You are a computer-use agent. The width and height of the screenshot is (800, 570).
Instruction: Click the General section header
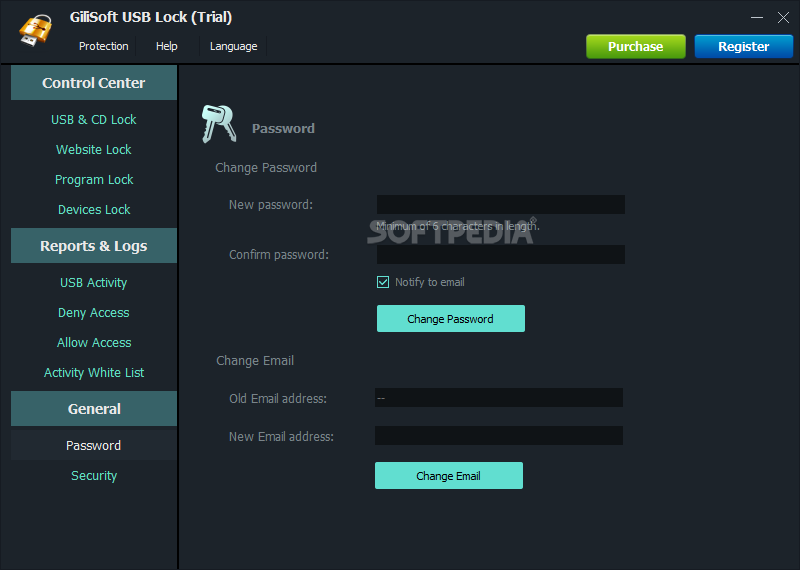[94, 409]
